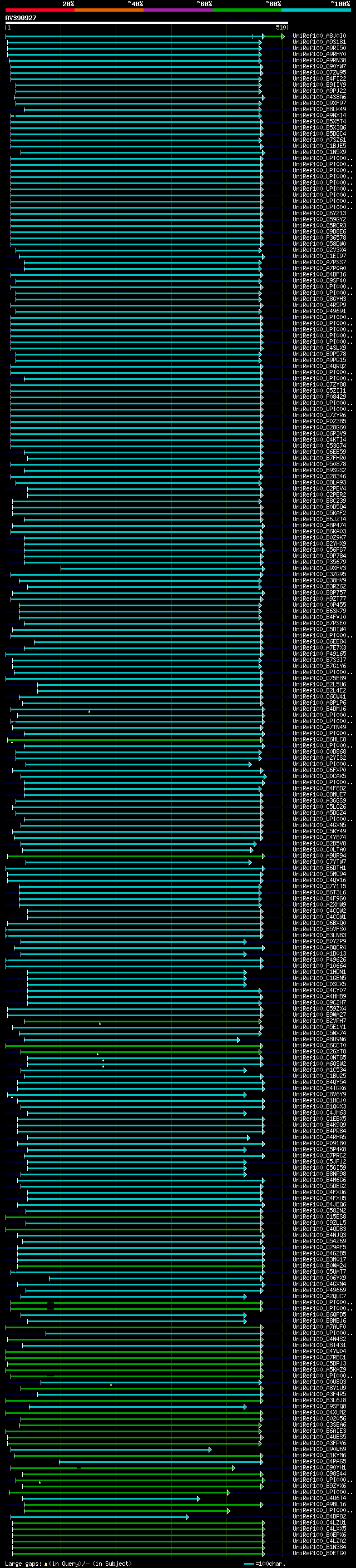
Task: Click the UniRef100_A4S8A6 label
Action: coord(319,97)
